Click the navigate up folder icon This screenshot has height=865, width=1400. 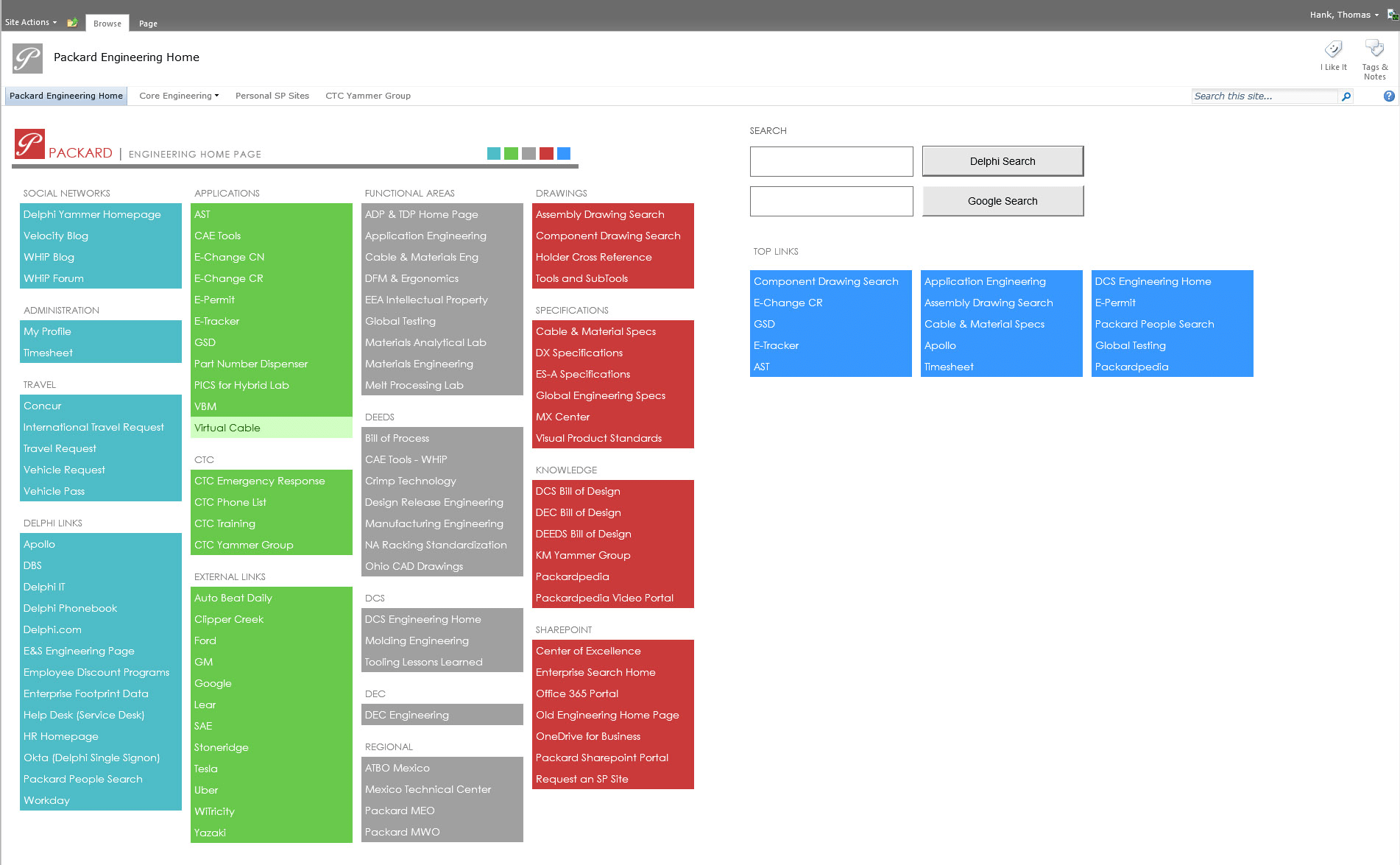click(72, 23)
